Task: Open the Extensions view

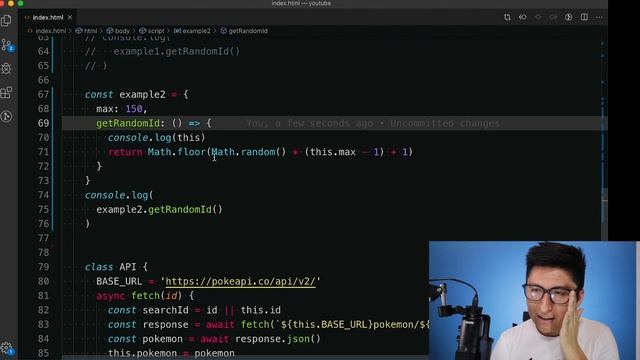Action: pyautogui.click(x=7, y=93)
